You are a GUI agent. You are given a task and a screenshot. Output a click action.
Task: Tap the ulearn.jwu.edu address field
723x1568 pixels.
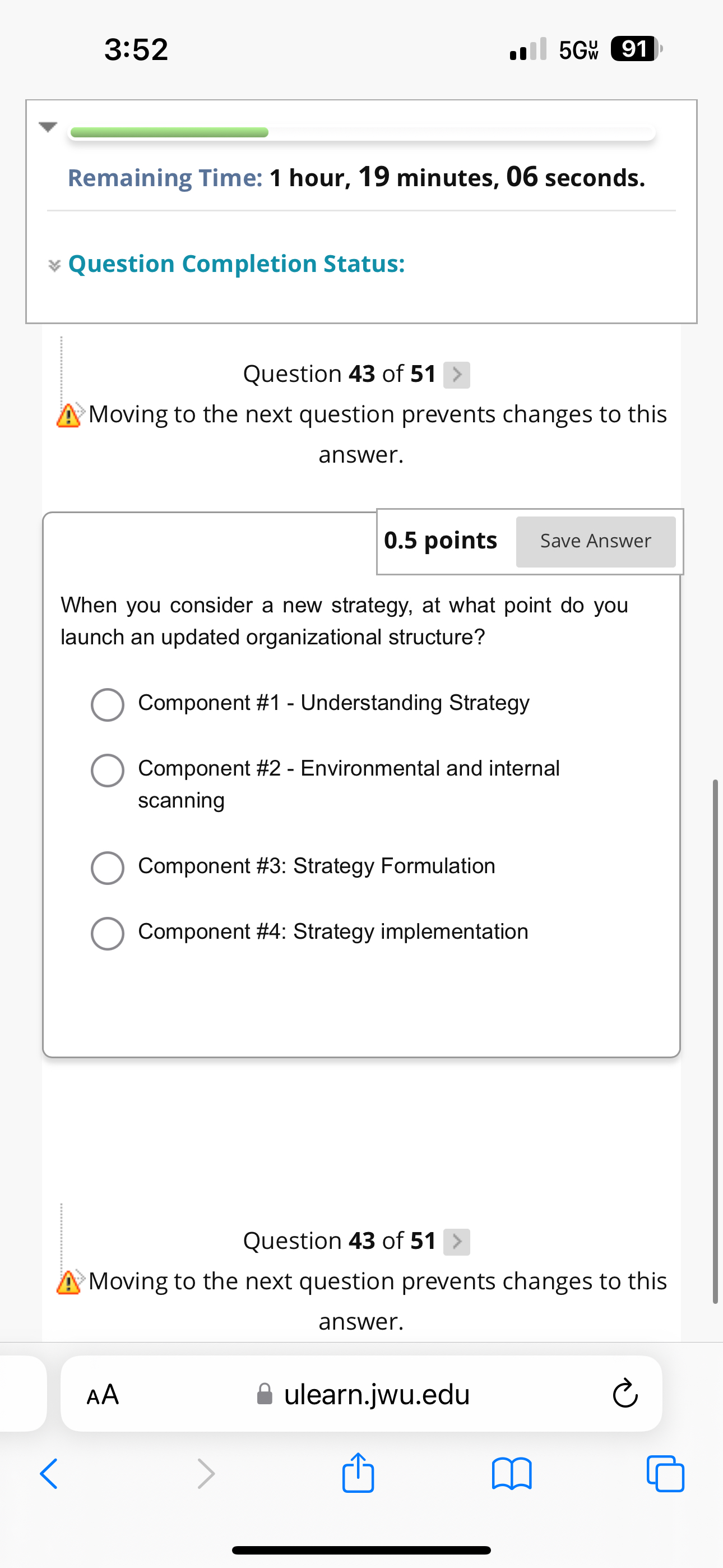(x=376, y=1394)
